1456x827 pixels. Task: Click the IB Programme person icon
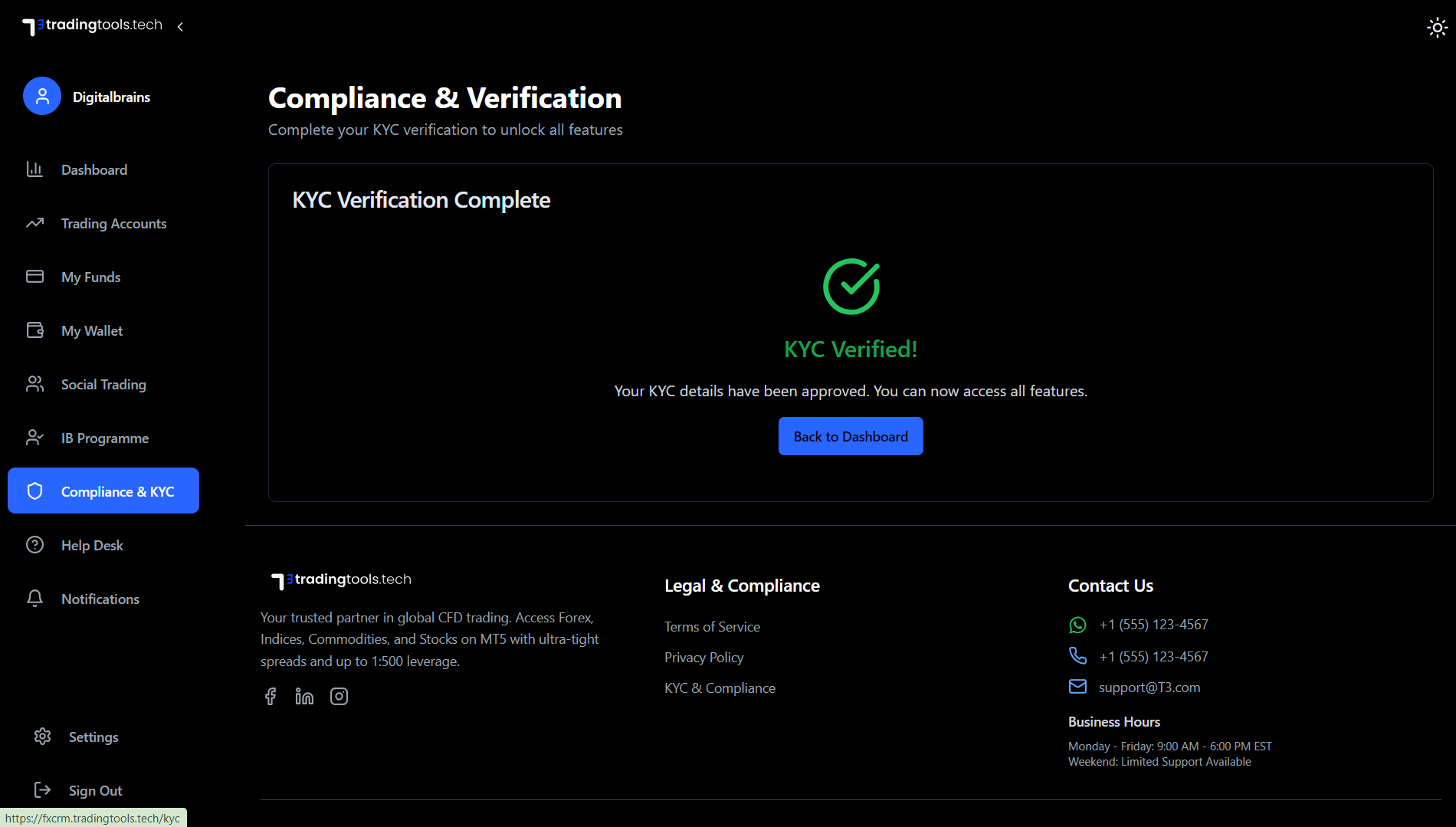(35, 438)
